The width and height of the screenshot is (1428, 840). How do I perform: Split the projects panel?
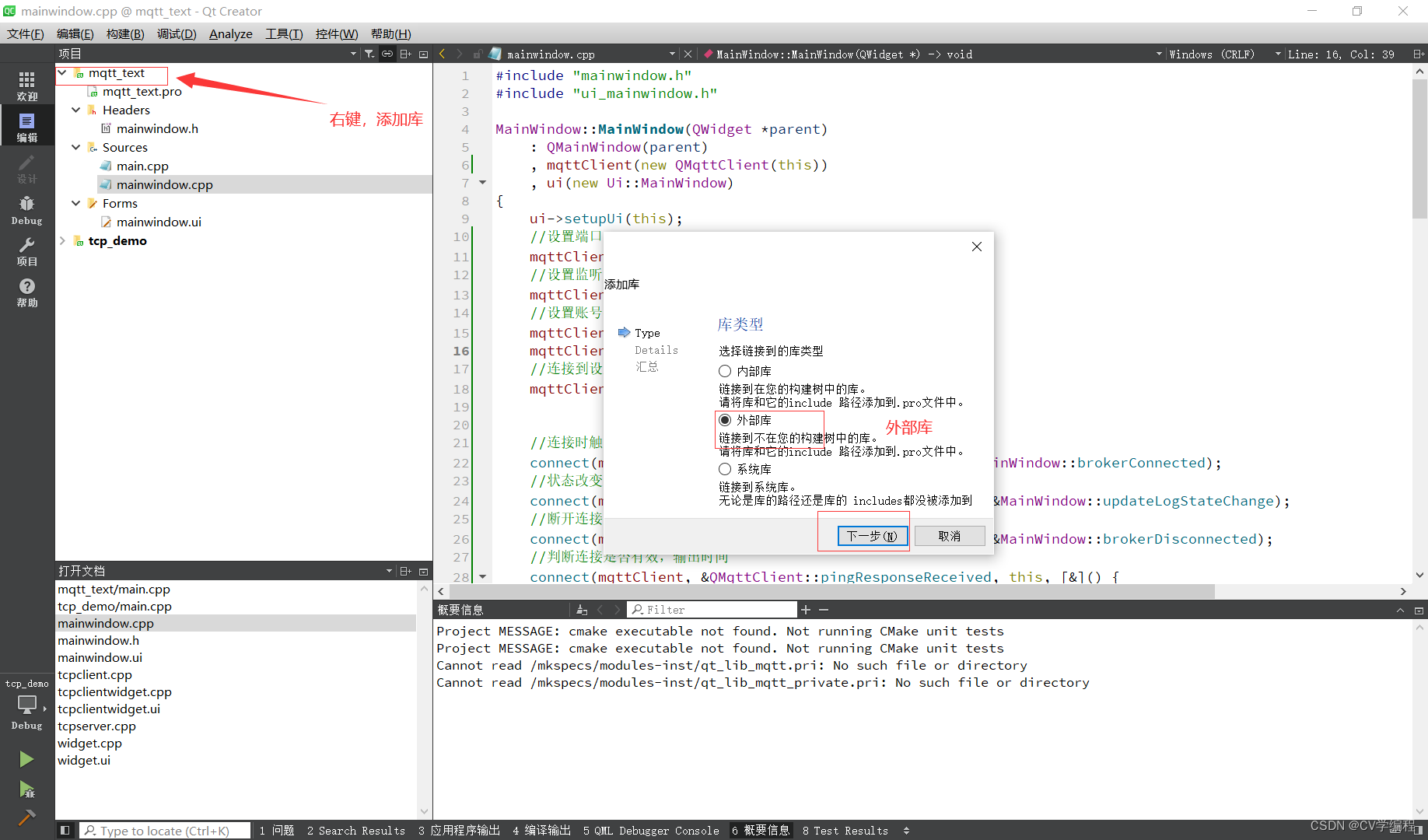tap(405, 54)
